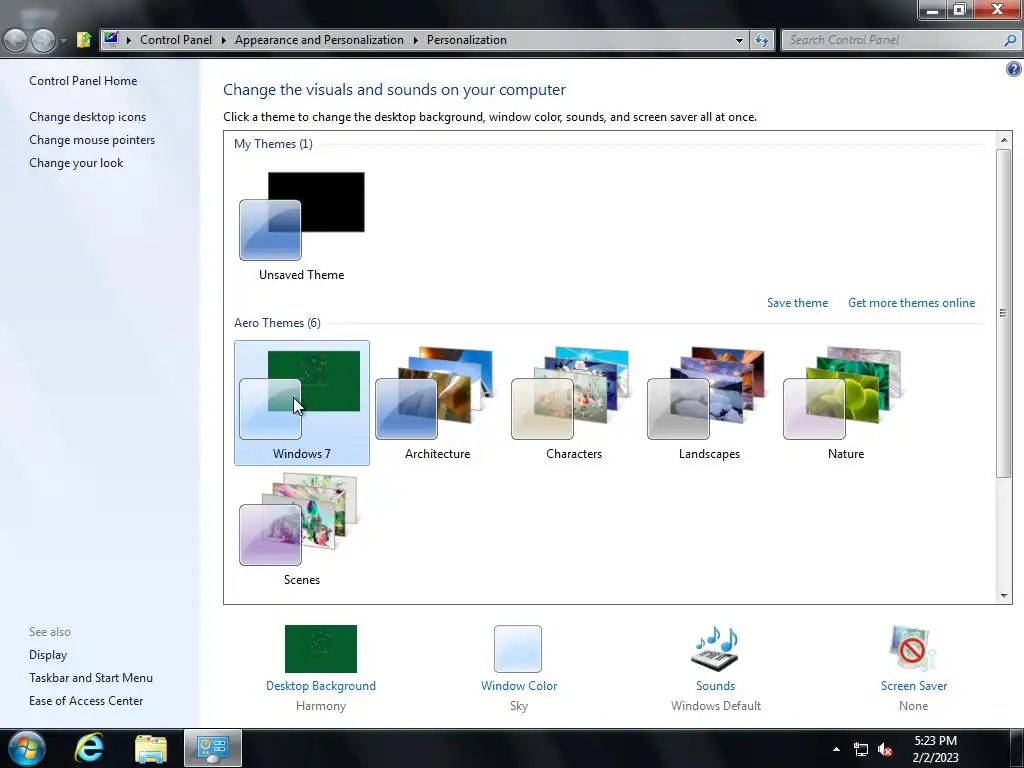Click the Screen Saver link
The height and width of the screenshot is (768, 1024).
click(914, 686)
